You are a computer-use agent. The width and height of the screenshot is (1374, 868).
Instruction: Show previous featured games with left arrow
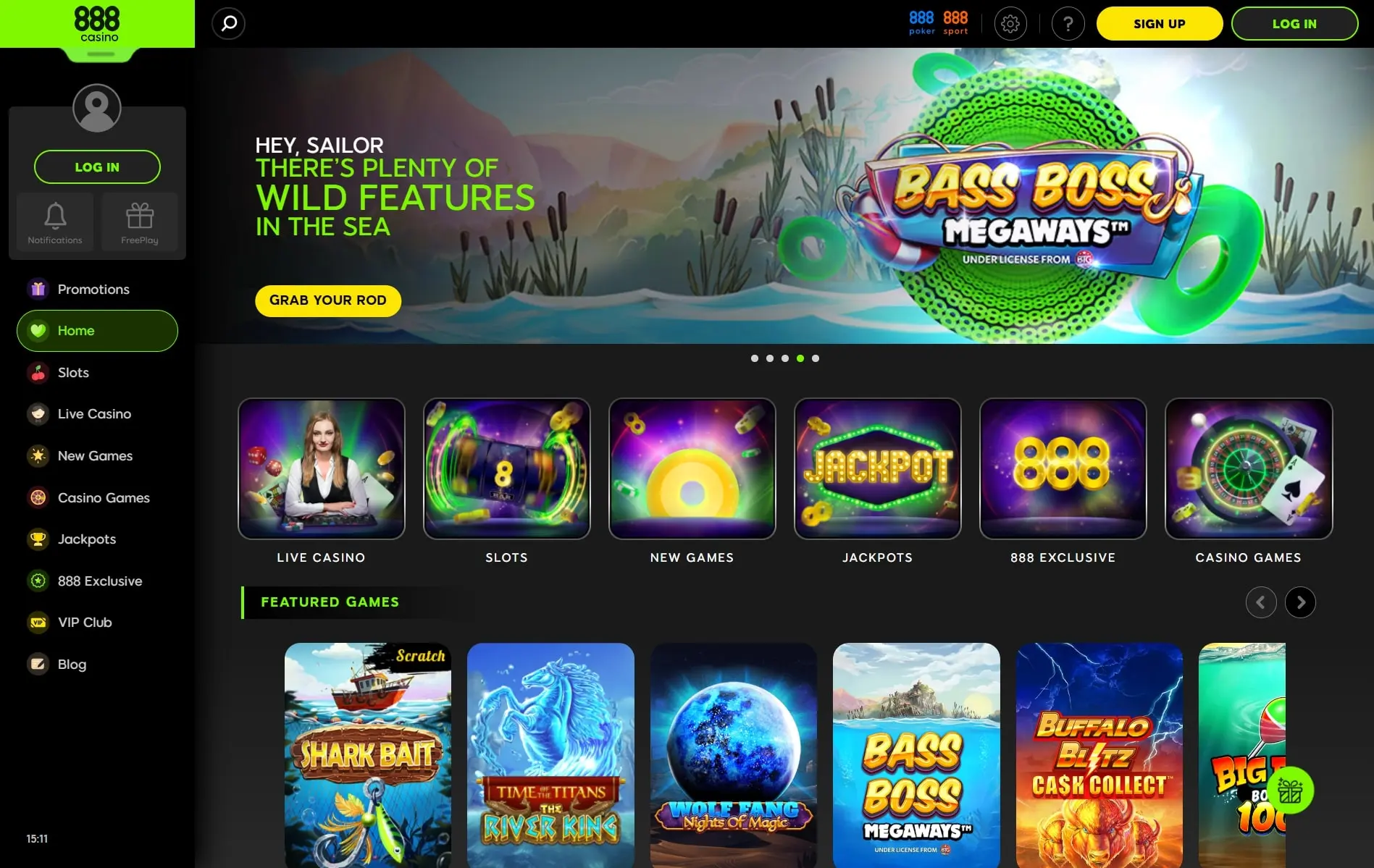pos(1261,602)
